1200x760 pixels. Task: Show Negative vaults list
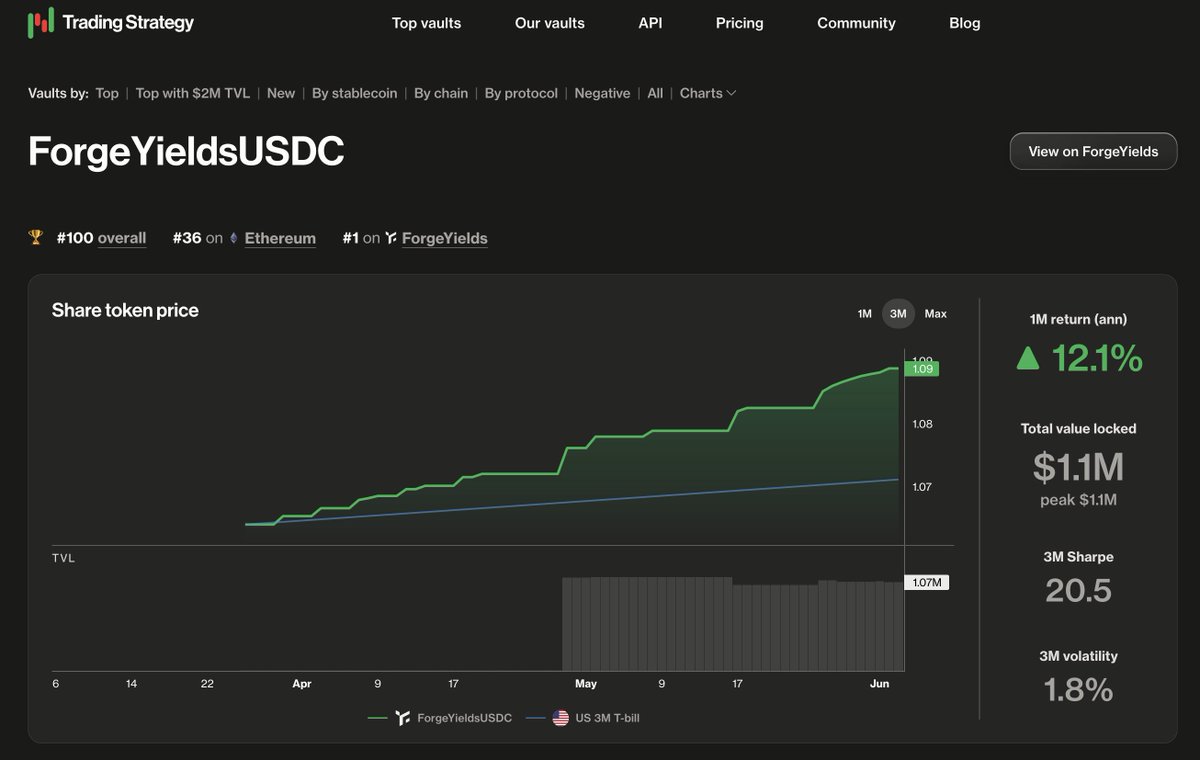(602, 93)
